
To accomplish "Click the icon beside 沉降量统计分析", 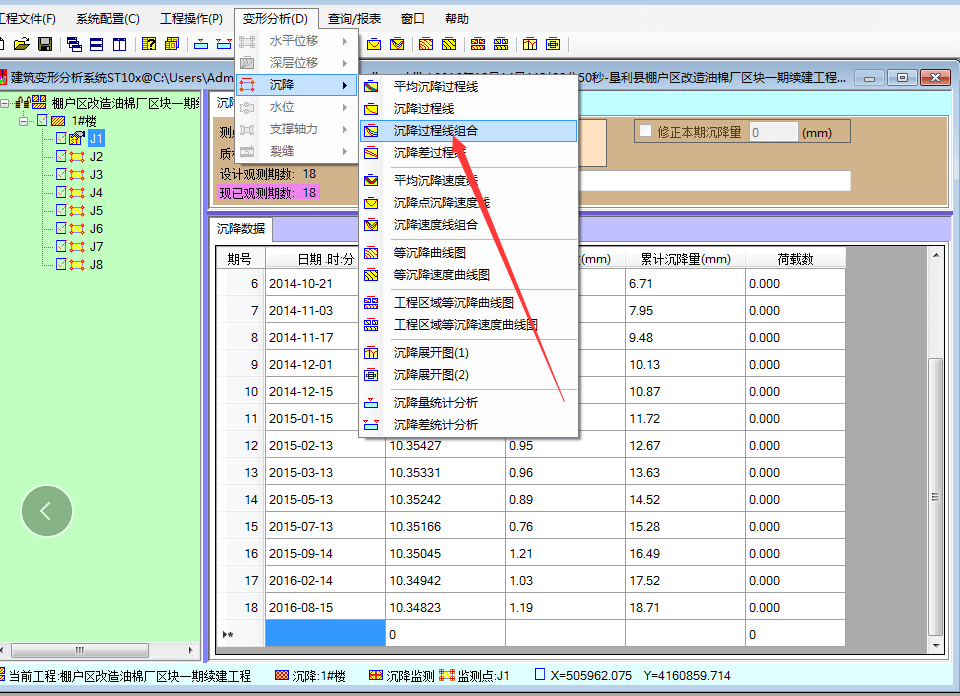I will (x=371, y=403).
